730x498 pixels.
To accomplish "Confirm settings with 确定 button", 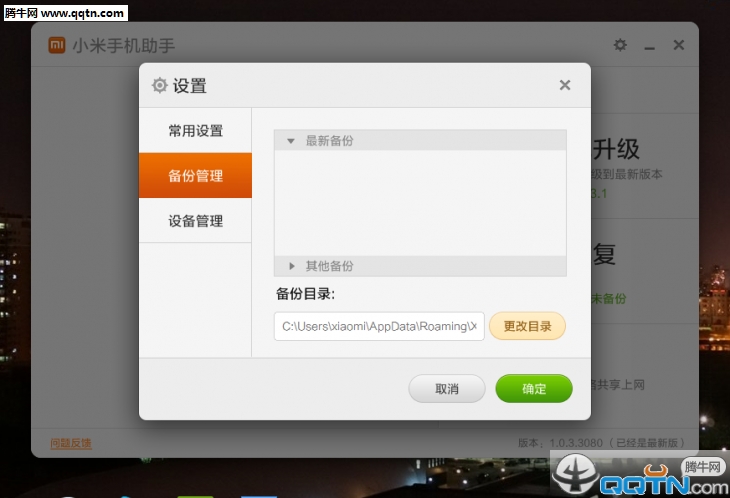I will (534, 389).
